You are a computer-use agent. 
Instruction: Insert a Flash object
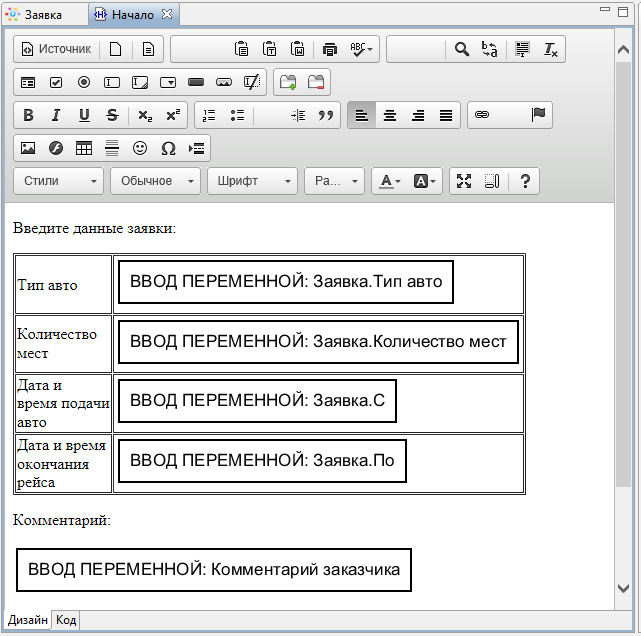(x=56, y=148)
